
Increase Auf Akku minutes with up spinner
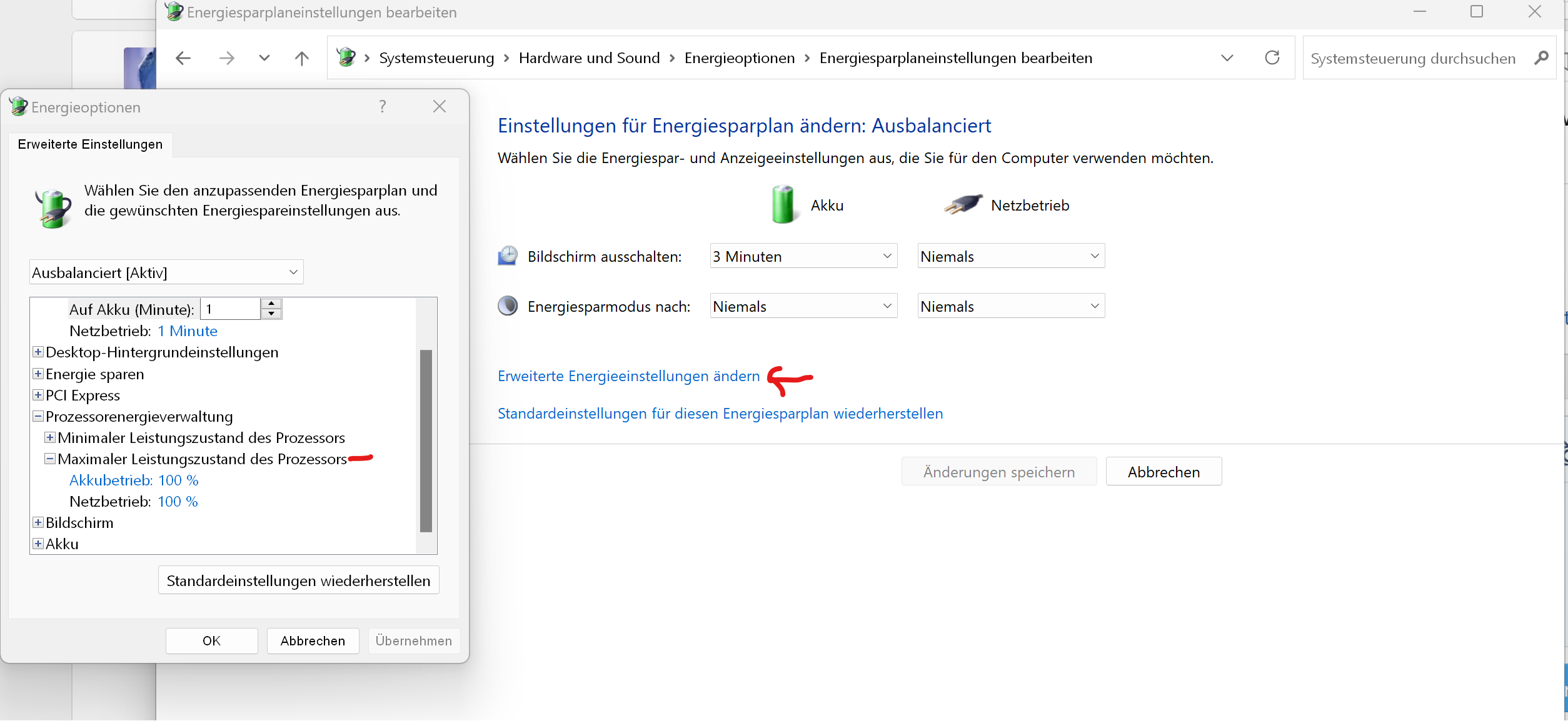tap(271, 304)
